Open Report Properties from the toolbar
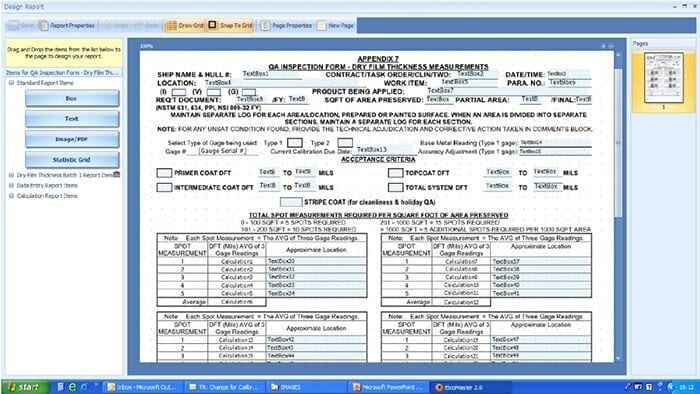Viewport: 700px width, 394px height. pos(67,26)
